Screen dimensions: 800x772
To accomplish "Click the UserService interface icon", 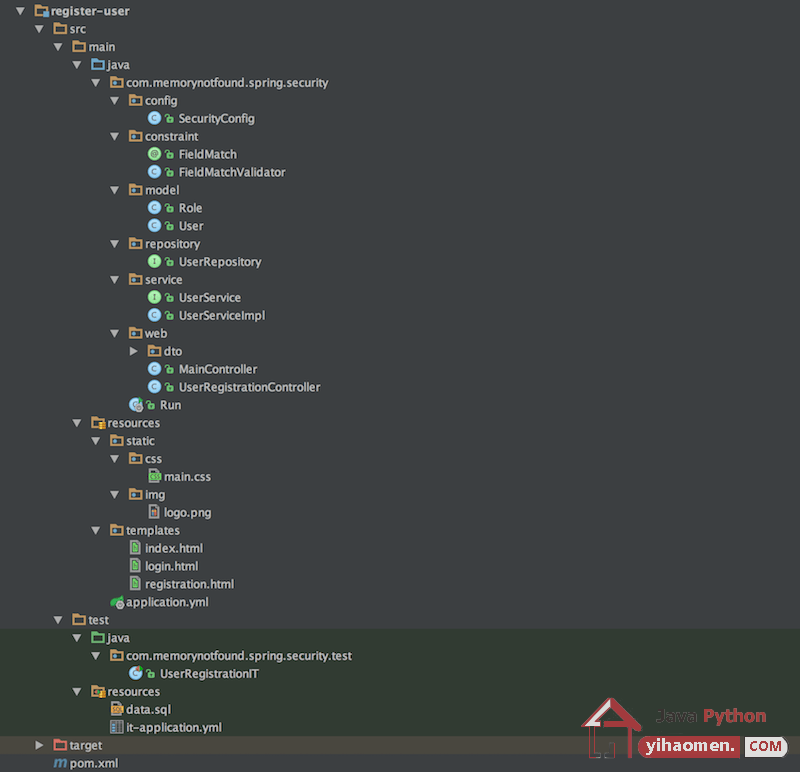I will coord(154,297).
